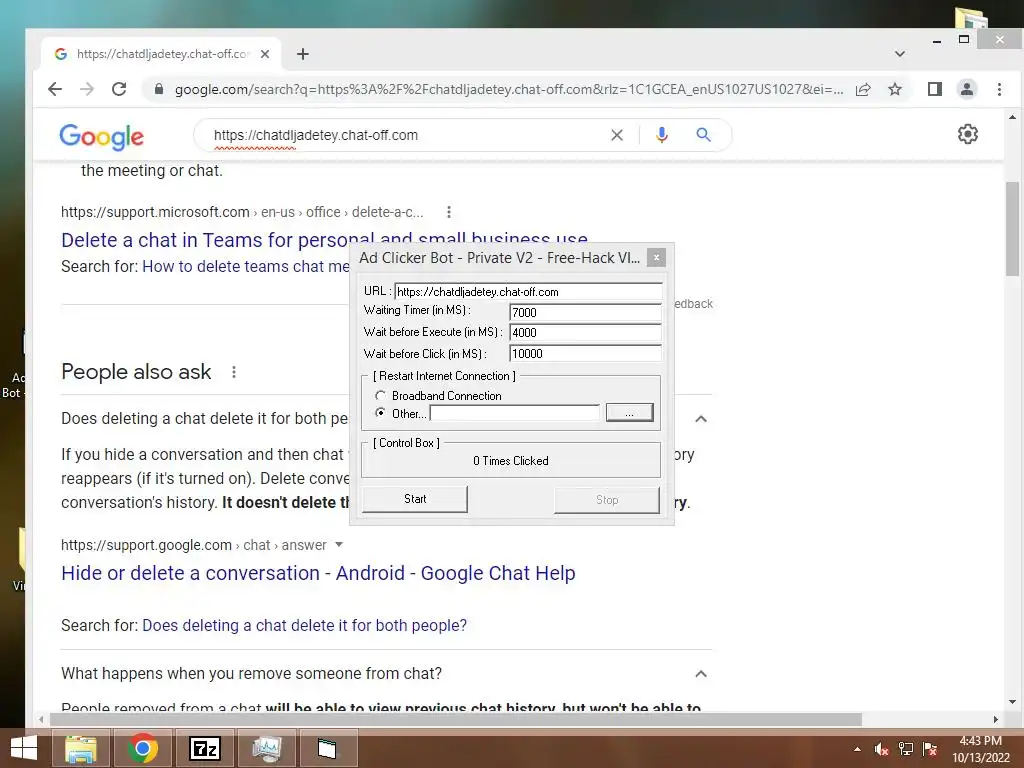Click '0 Times Clicked' counter text
This screenshot has height=768, width=1024.
511,461
